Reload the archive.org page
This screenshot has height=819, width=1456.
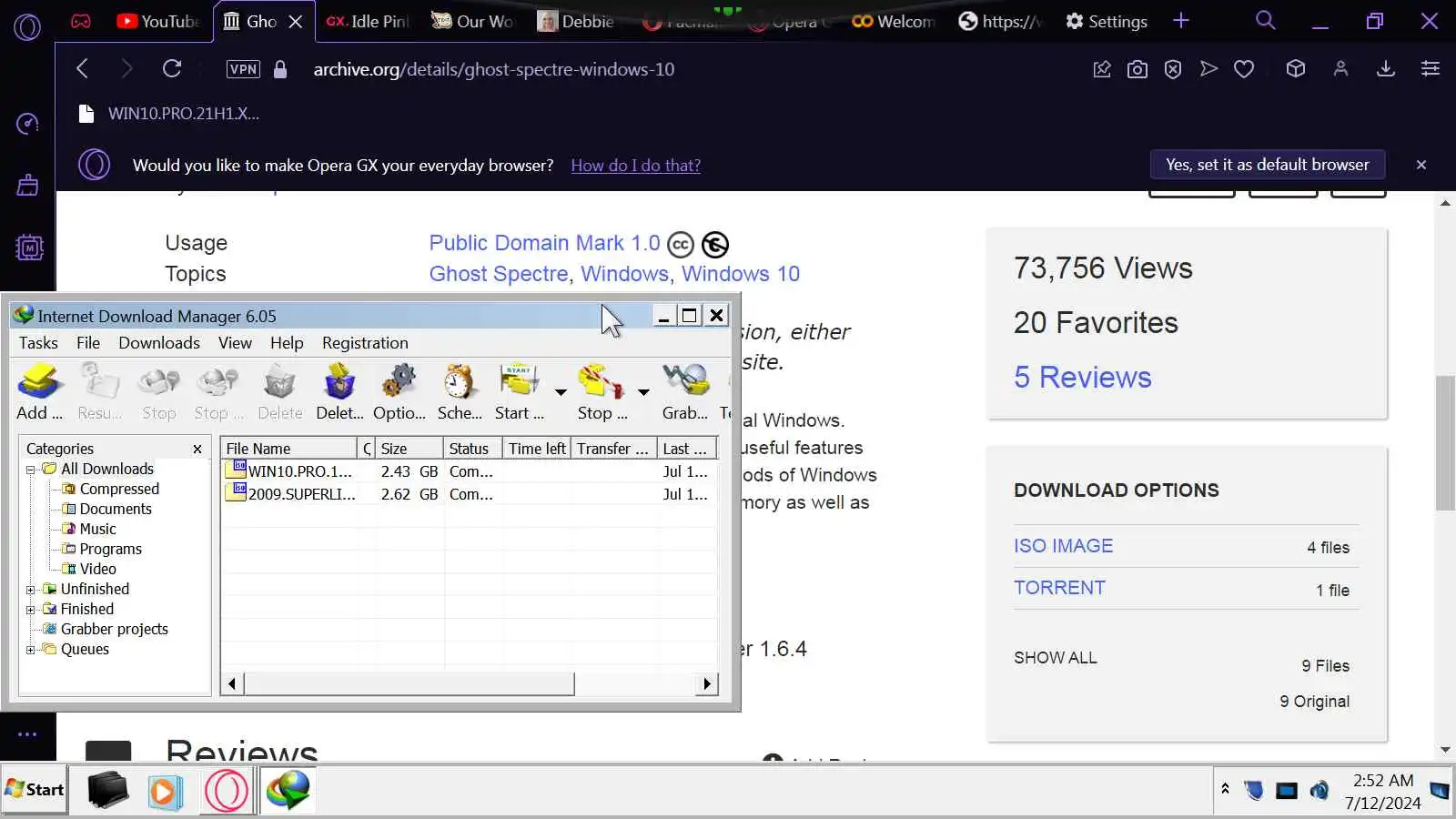click(172, 68)
